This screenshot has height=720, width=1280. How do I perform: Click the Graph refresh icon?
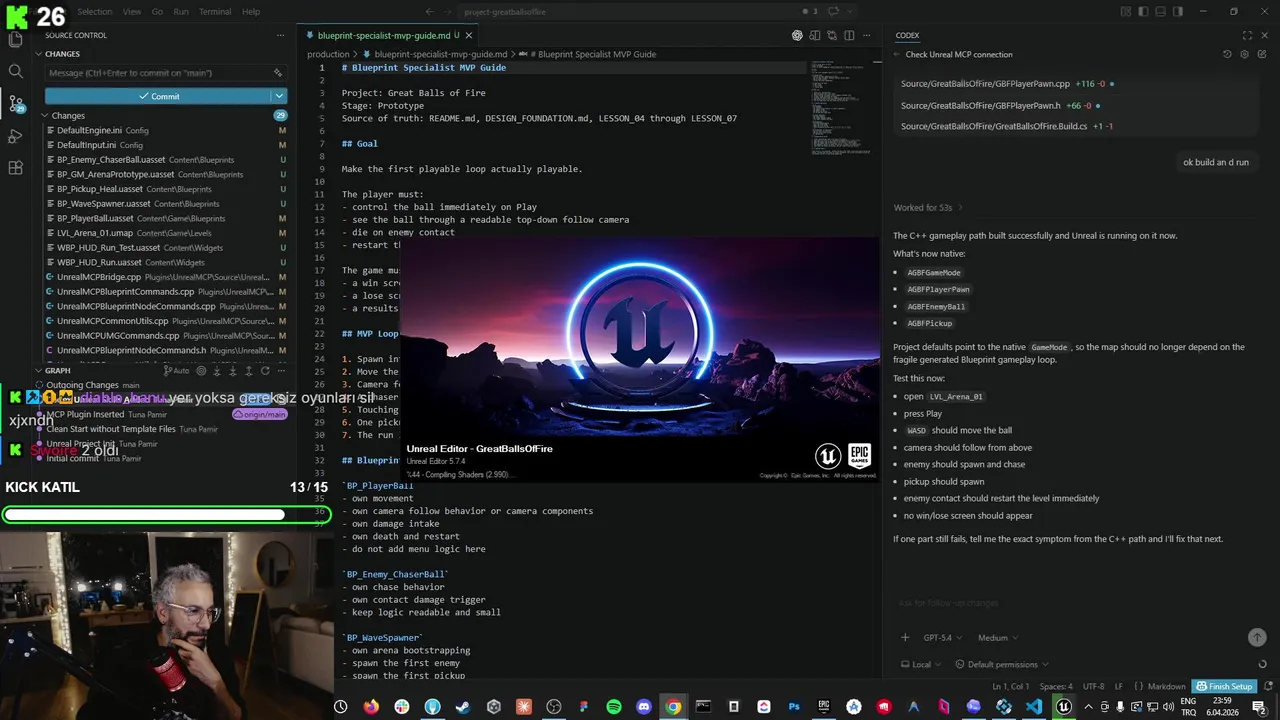[x=265, y=370]
